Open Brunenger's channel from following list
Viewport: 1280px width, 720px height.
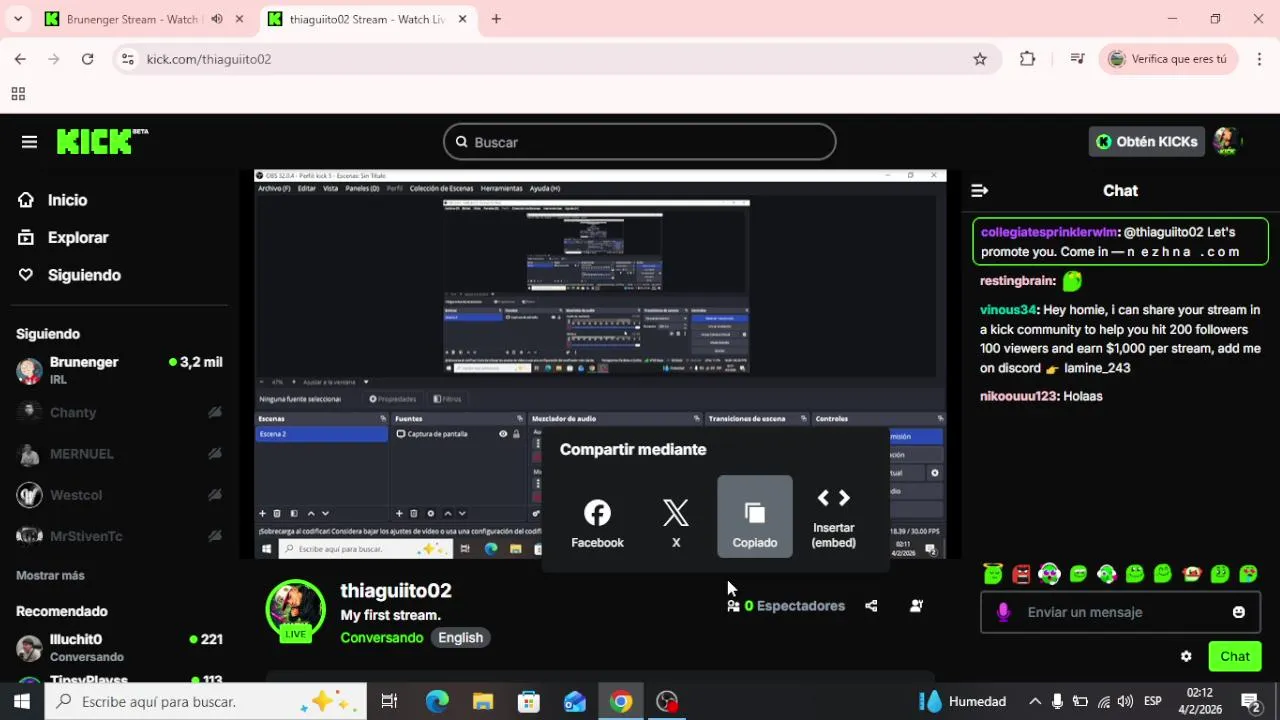[x=119, y=370]
